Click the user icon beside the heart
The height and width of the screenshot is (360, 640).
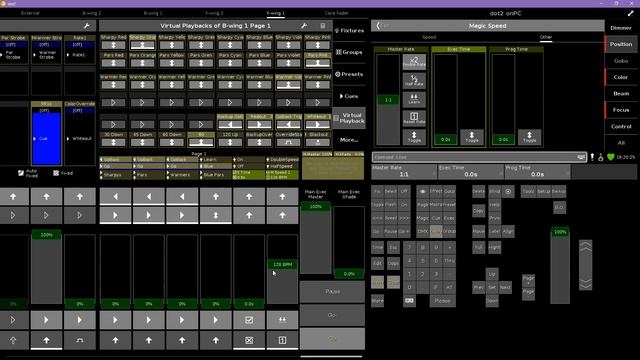coord(601,157)
